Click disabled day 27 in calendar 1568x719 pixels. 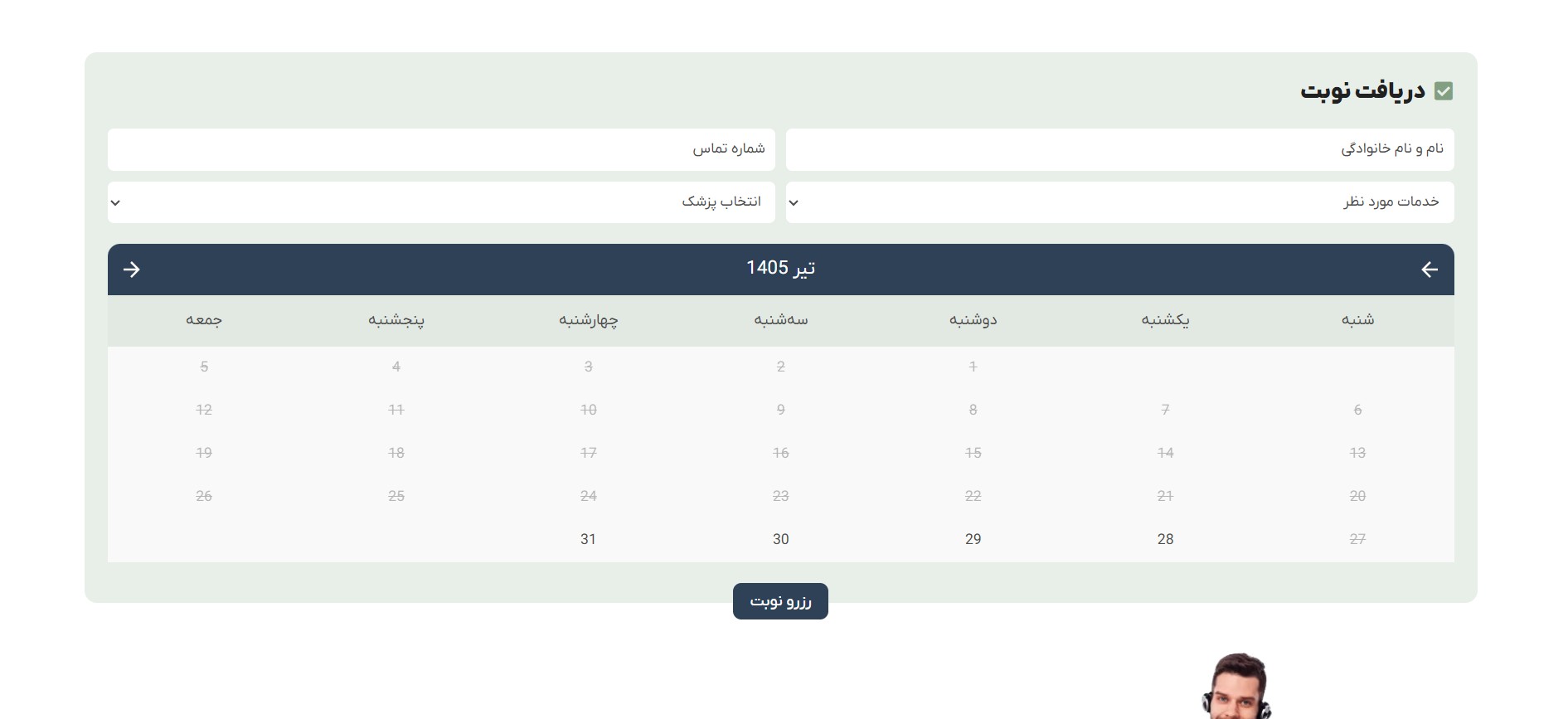(1357, 539)
